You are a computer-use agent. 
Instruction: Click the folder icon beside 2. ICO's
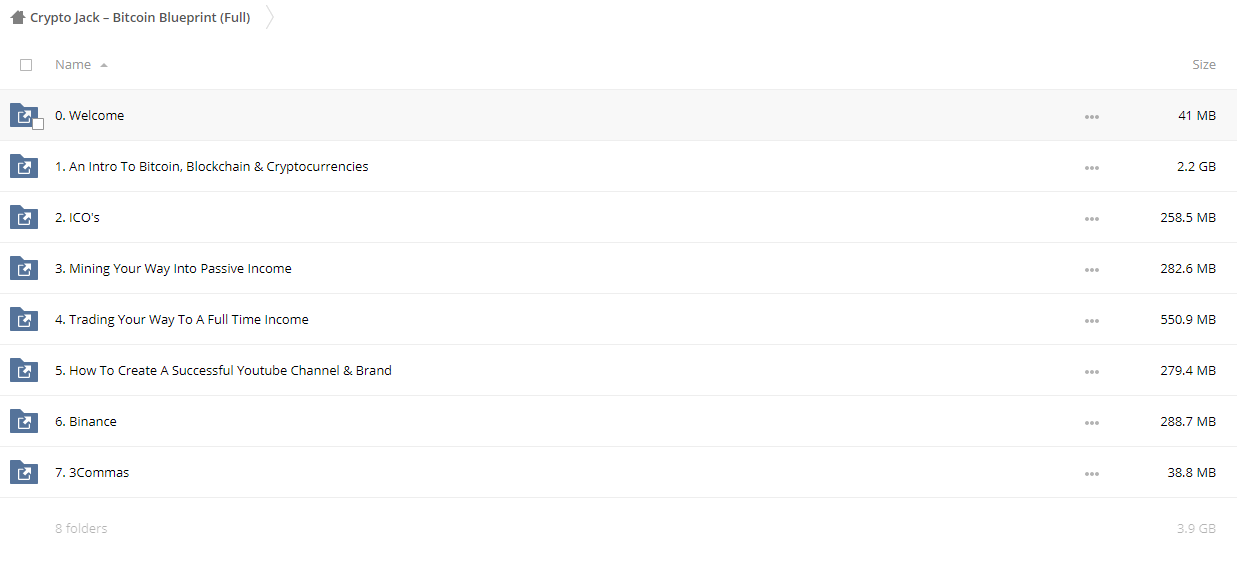(23, 217)
